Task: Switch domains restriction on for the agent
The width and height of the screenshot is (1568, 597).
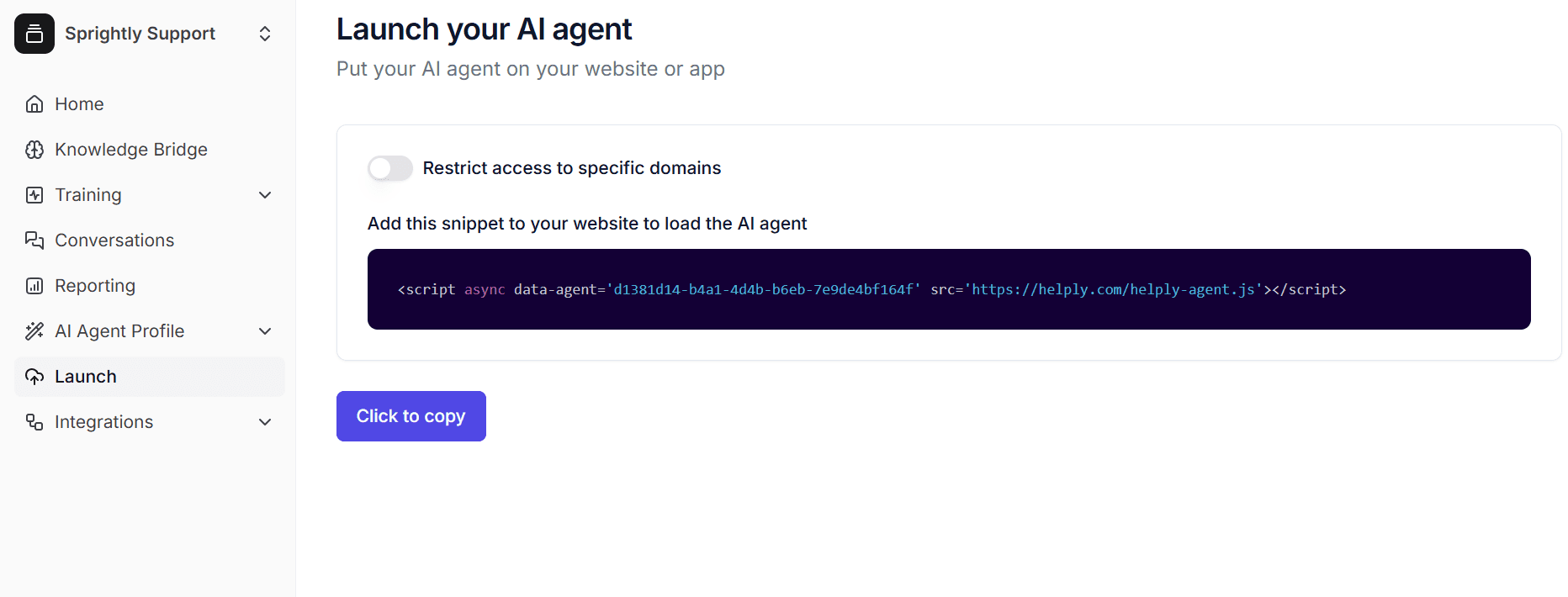Action: (389, 167)
